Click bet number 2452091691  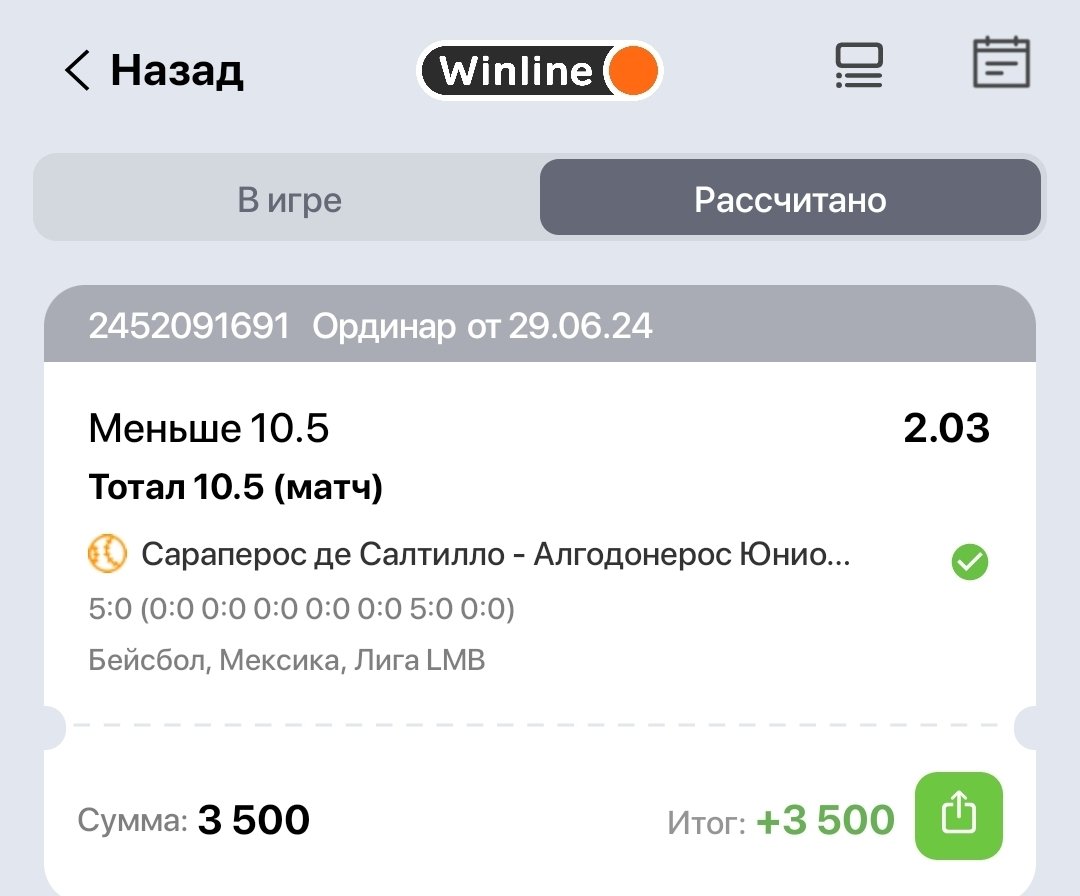[x=189, y=326]
